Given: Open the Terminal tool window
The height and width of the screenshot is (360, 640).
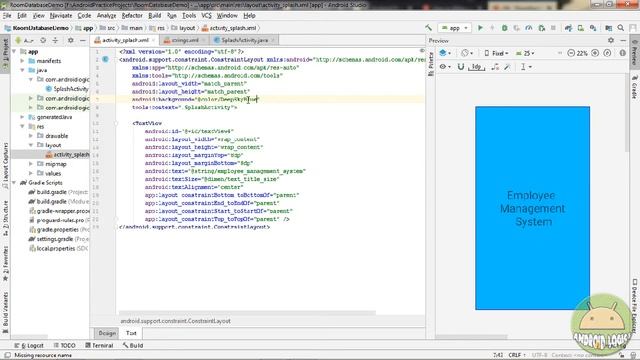Looking at the screenshot, I should (99, 345).
